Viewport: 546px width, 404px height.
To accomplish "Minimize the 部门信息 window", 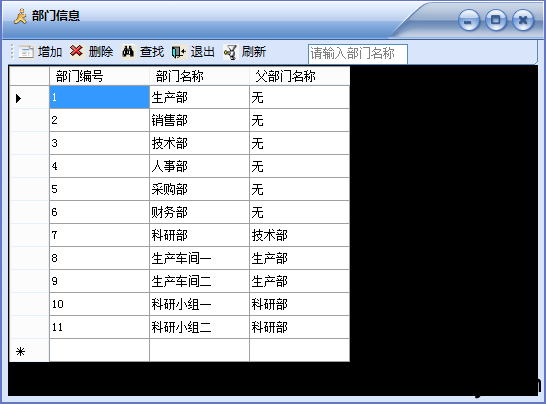I will pos(468,21).
